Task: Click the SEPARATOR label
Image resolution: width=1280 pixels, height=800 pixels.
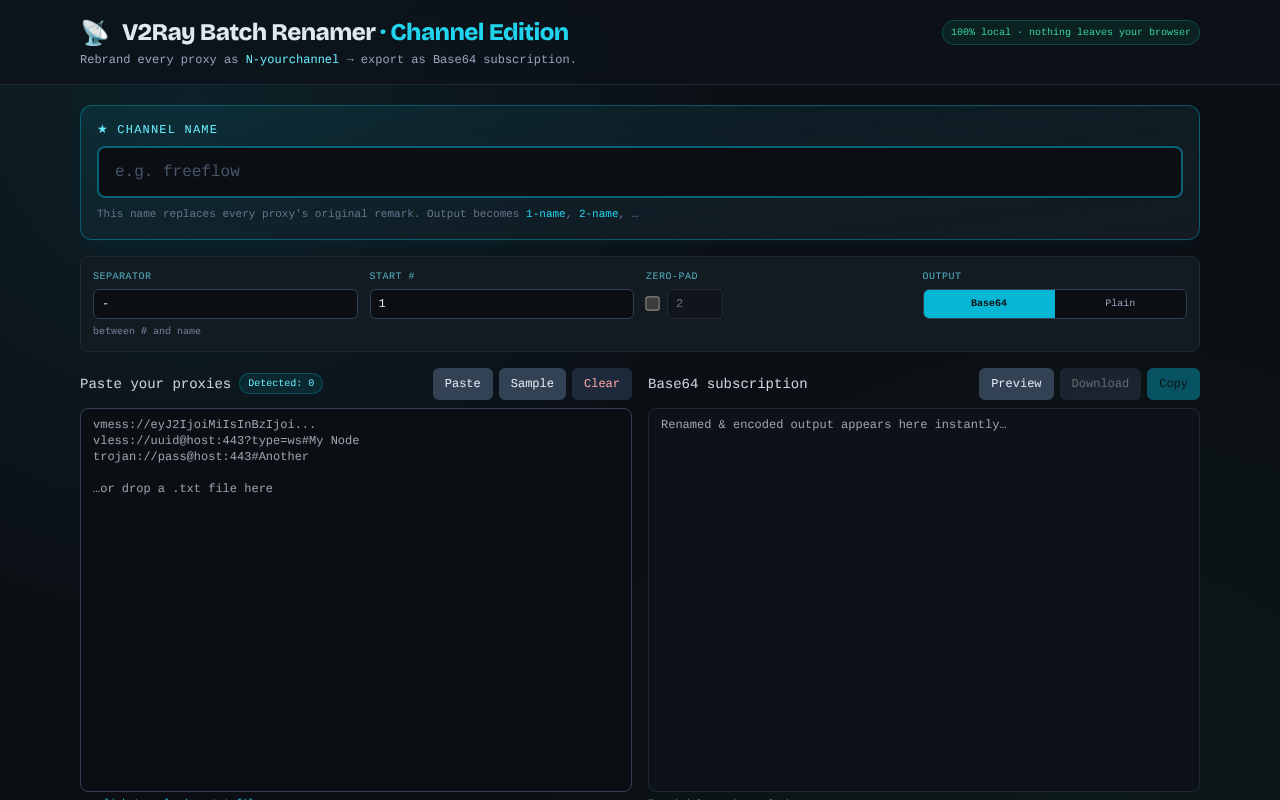Action: 122,276
